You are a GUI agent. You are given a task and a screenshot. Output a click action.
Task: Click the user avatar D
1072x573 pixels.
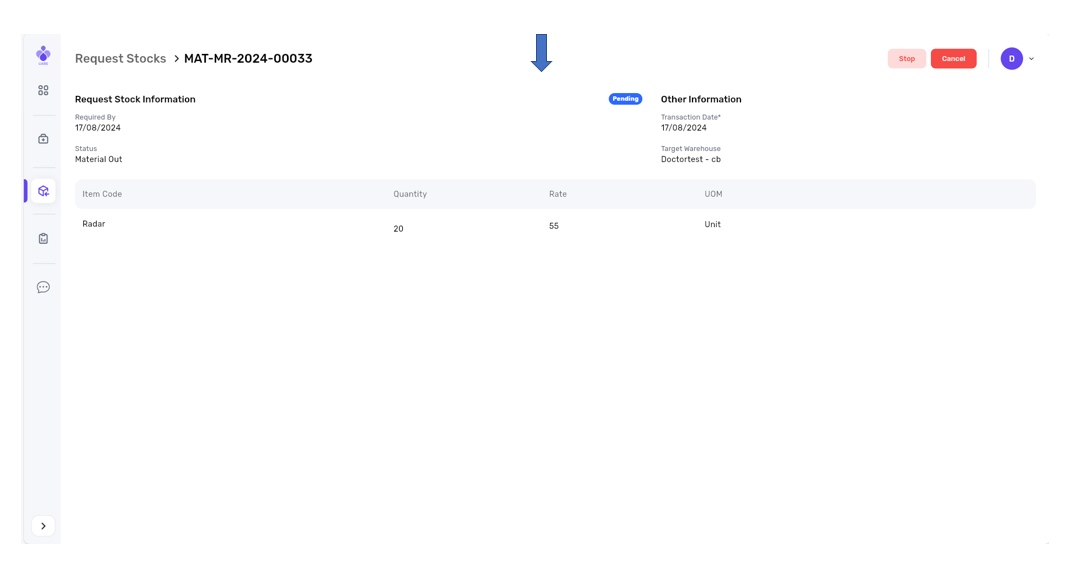click(1011, 59)
